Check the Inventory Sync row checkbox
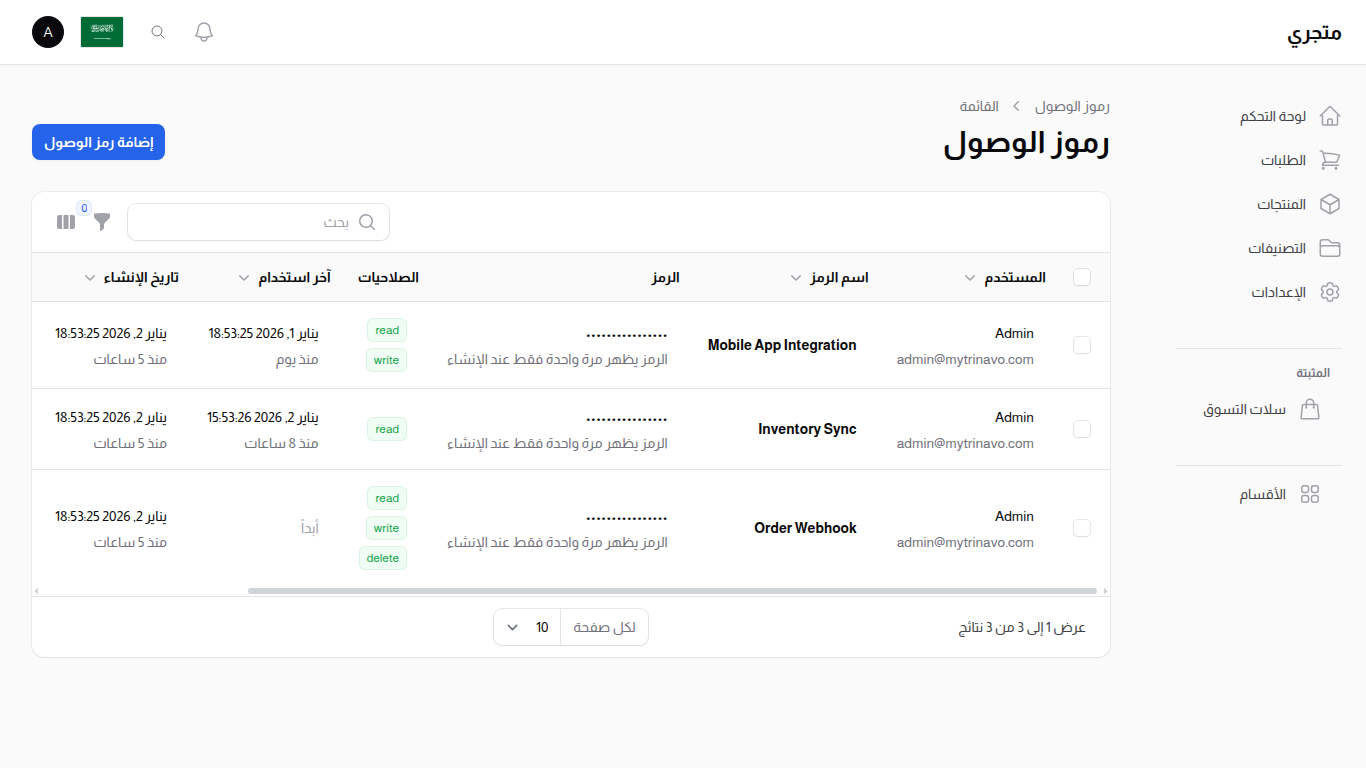Screen dimensions: 1366x768 tap(1082, 429)
